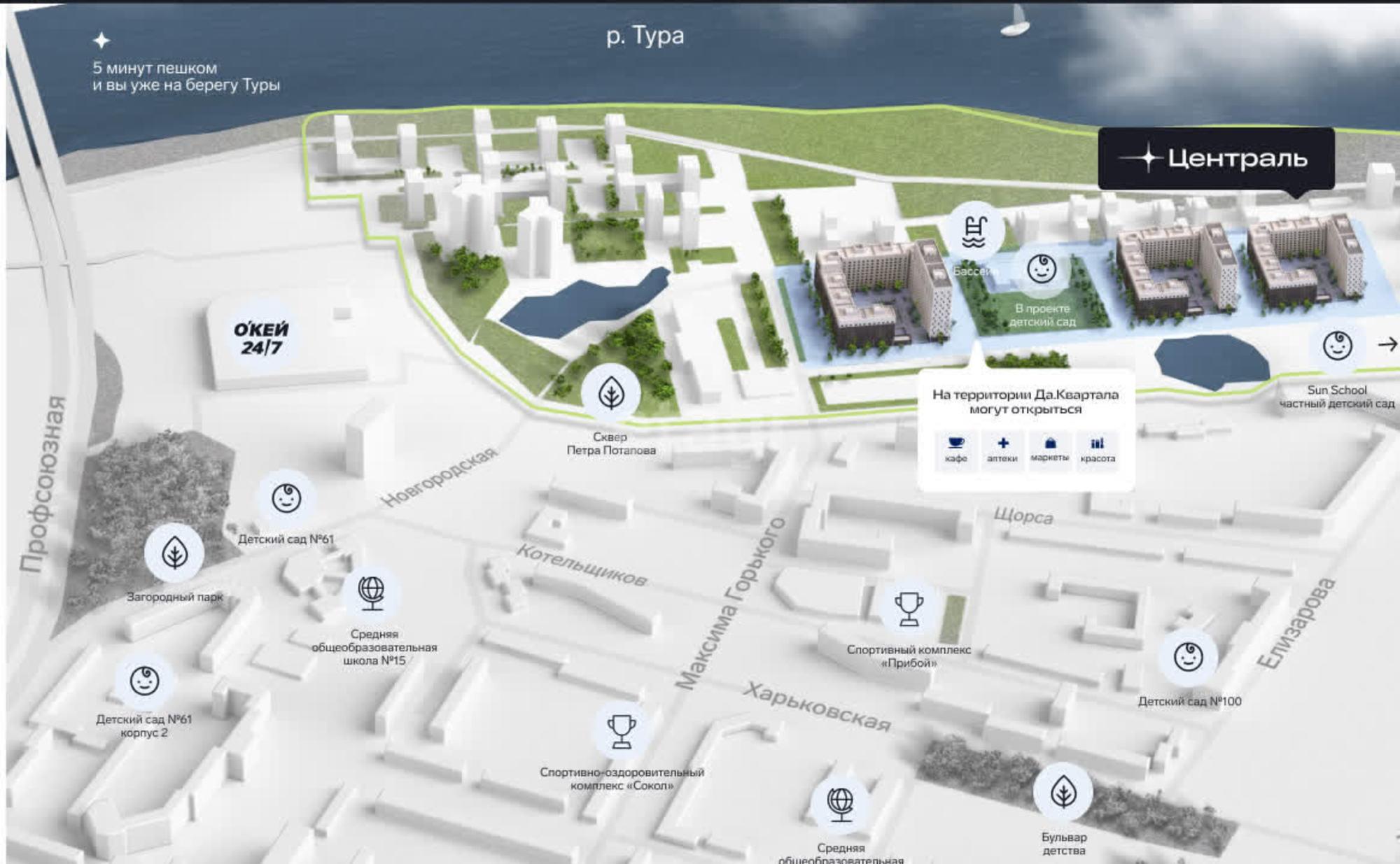This screenshot has width=1400, height=864.
Task: Click the right arrow next to Sun School
Action: pos(1387,344)
